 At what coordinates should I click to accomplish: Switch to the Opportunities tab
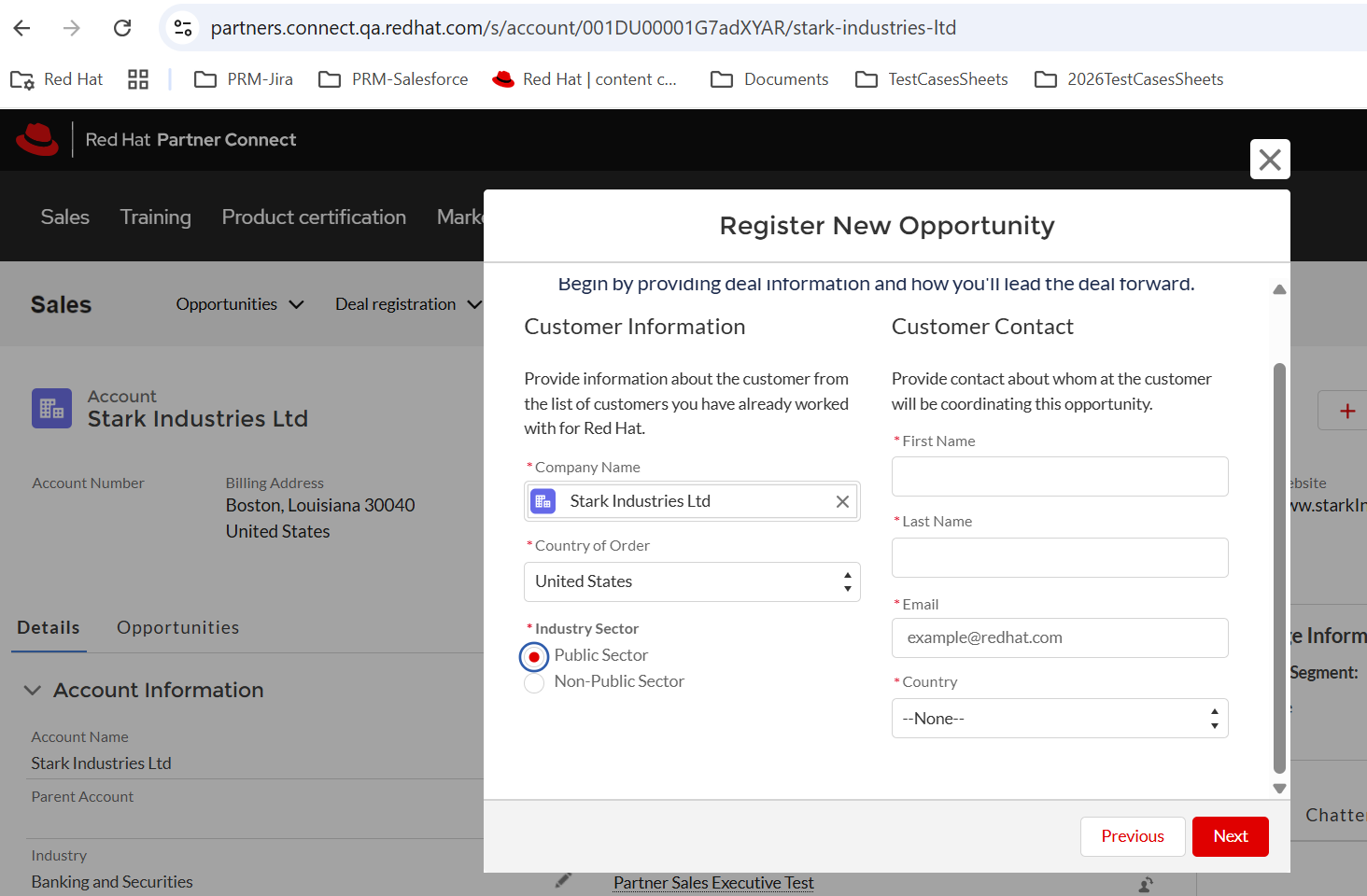(177, 627)
